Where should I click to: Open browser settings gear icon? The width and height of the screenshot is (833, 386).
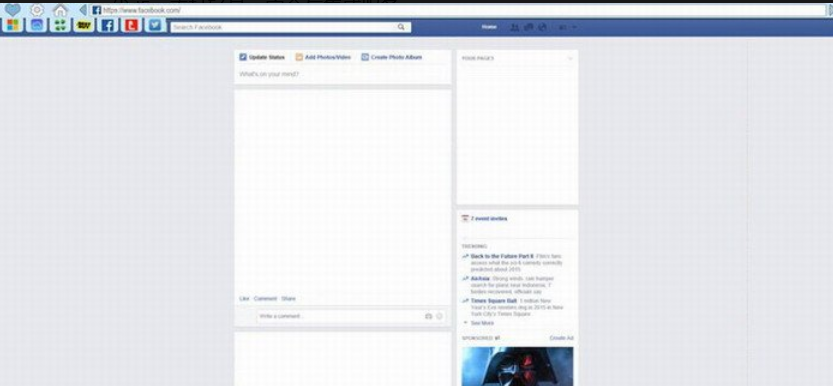37,10
